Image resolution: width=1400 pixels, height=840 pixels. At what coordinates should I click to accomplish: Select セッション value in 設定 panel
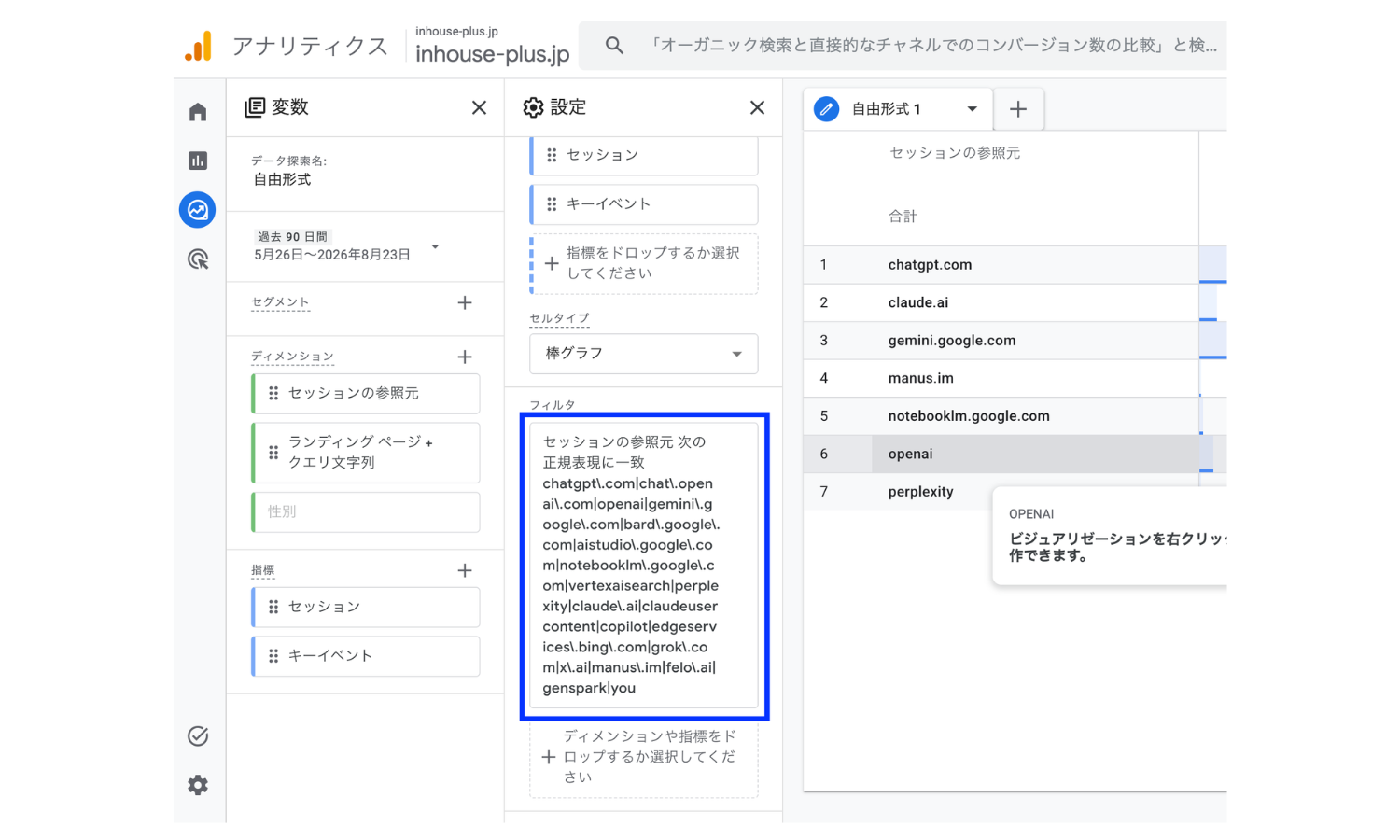(x=644, y=155)
